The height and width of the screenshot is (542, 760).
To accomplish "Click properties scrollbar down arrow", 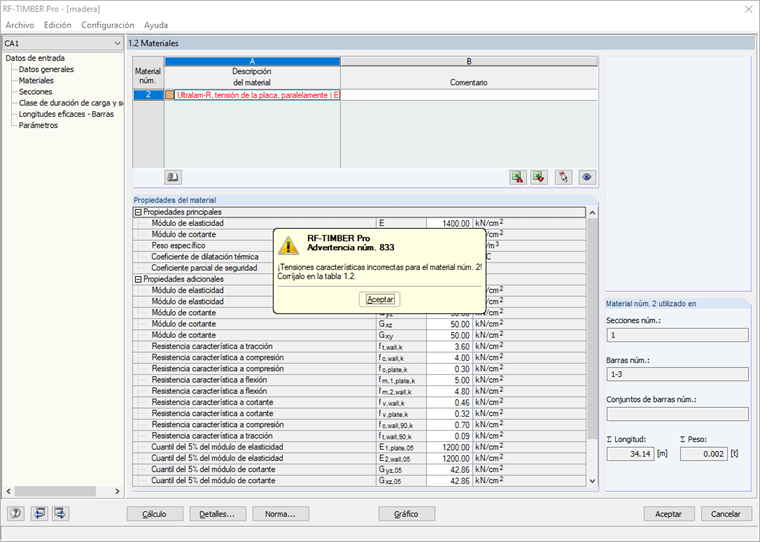I will point(592,481).
